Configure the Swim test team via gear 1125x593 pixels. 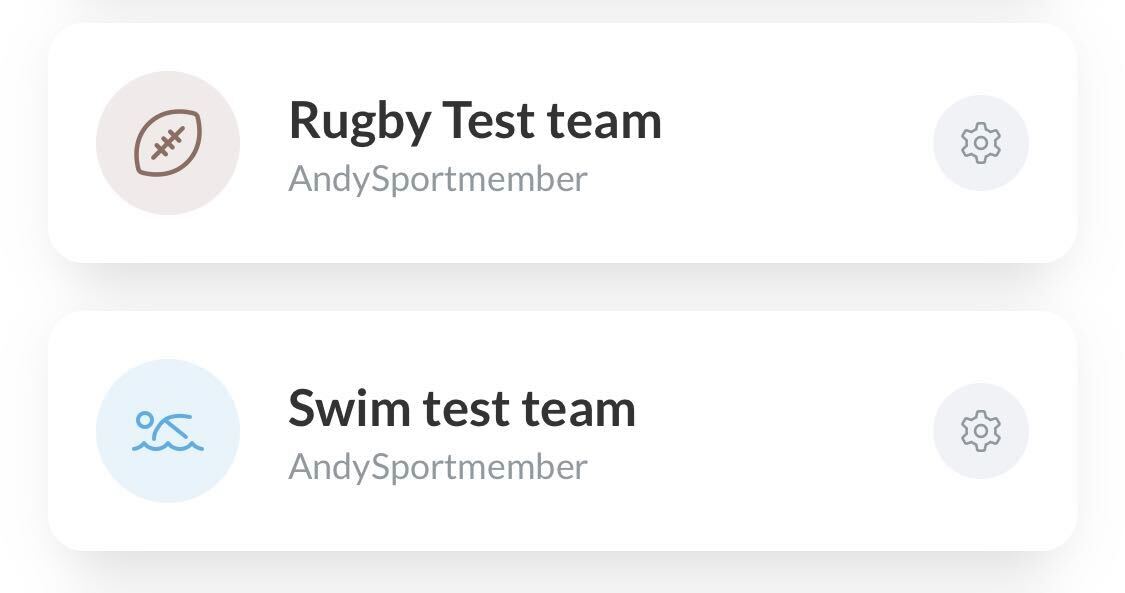point(981,431)
